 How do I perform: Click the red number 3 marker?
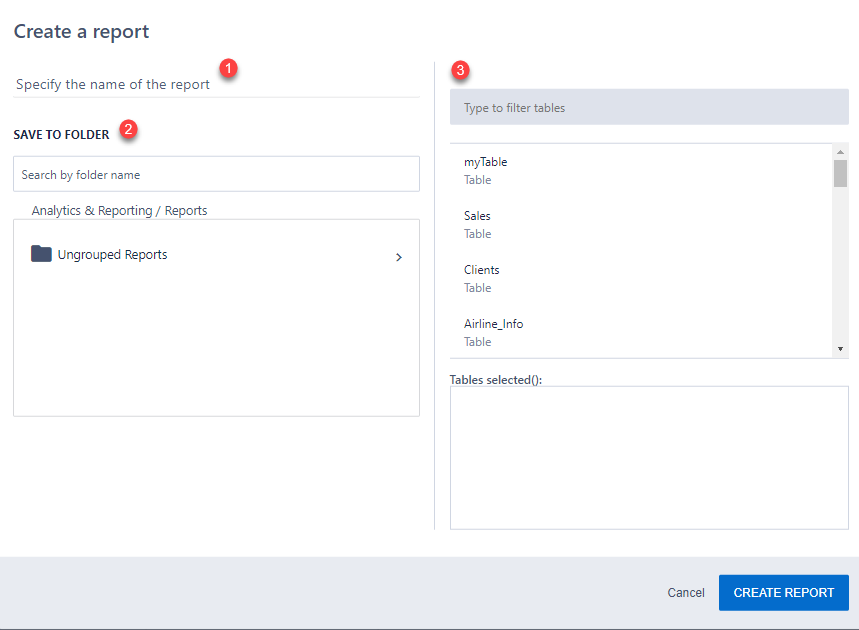(460, 70)
